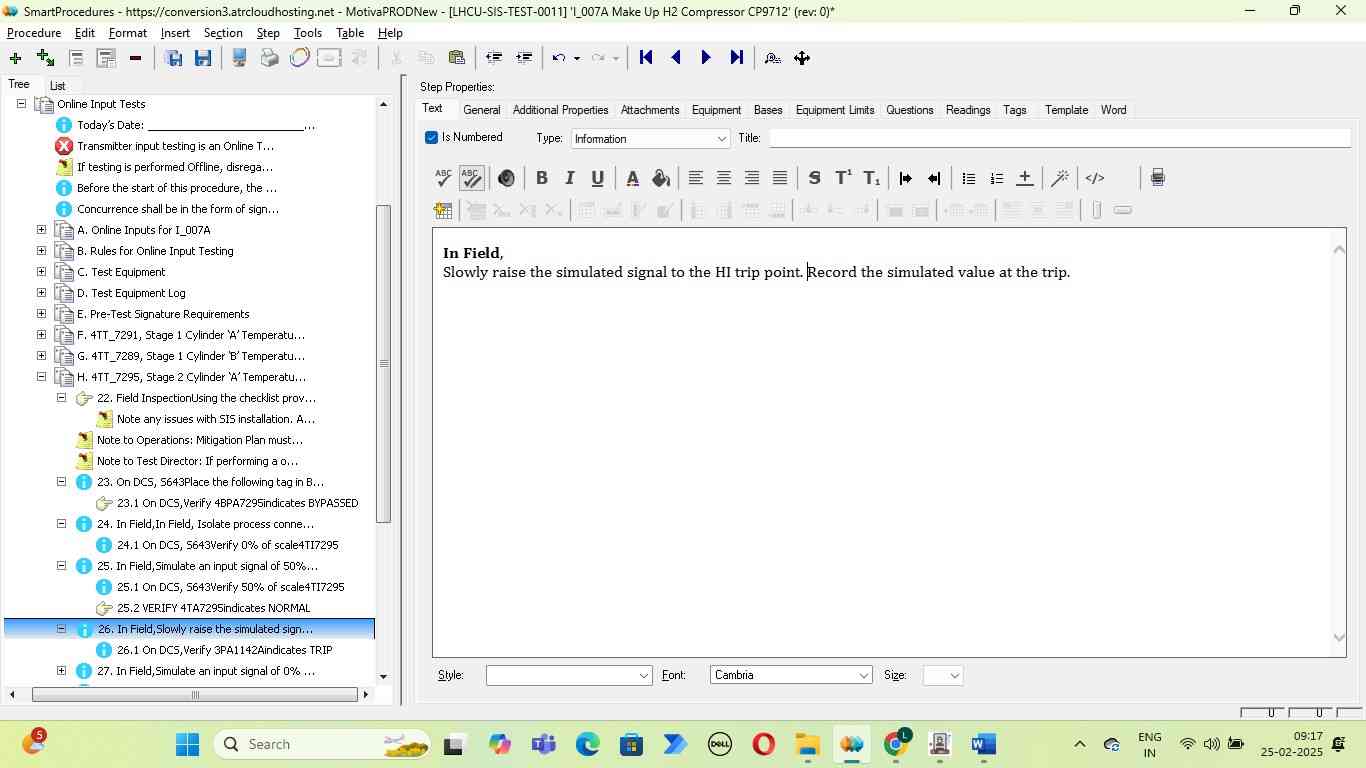Click the red minus Delete Step icon
The width and height of the screenshot is (1366, 768).
[x=135, y=58]
